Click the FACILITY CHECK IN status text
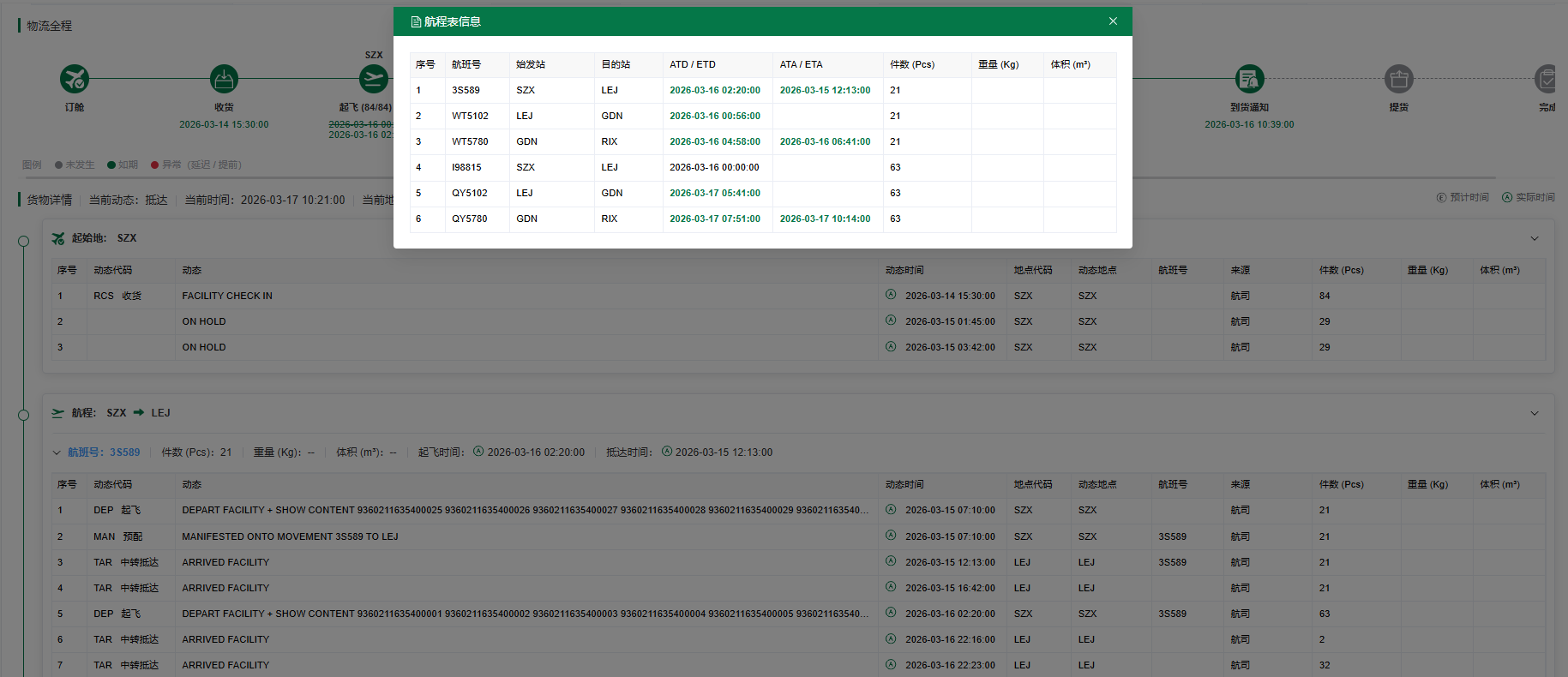Image resolution: width=1568 pixels, height=677 pixels. (227, 296)
